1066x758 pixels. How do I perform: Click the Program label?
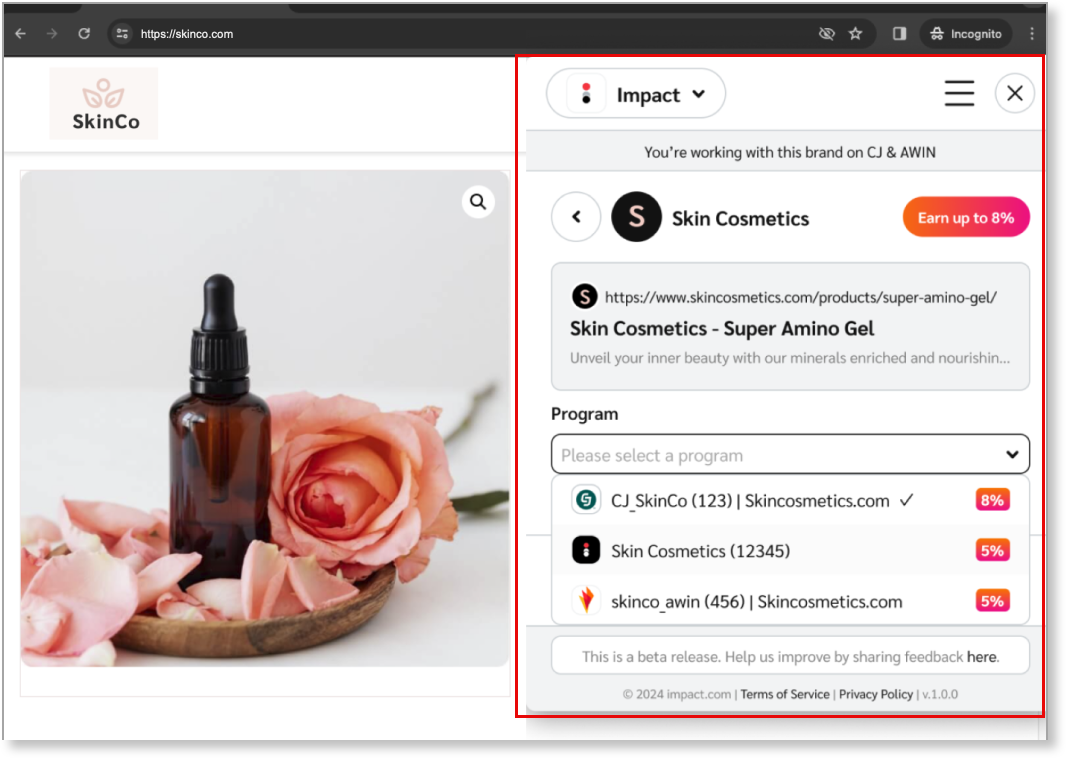click(x=585, y=414)
